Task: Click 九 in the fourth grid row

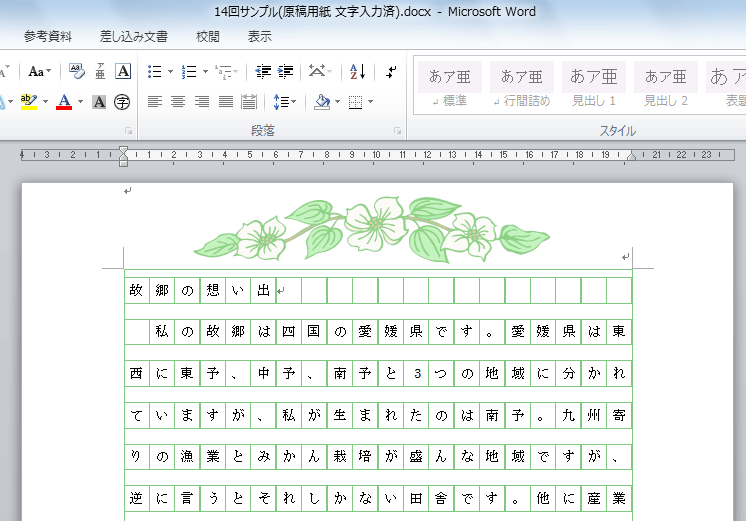Action: (569, 415)
